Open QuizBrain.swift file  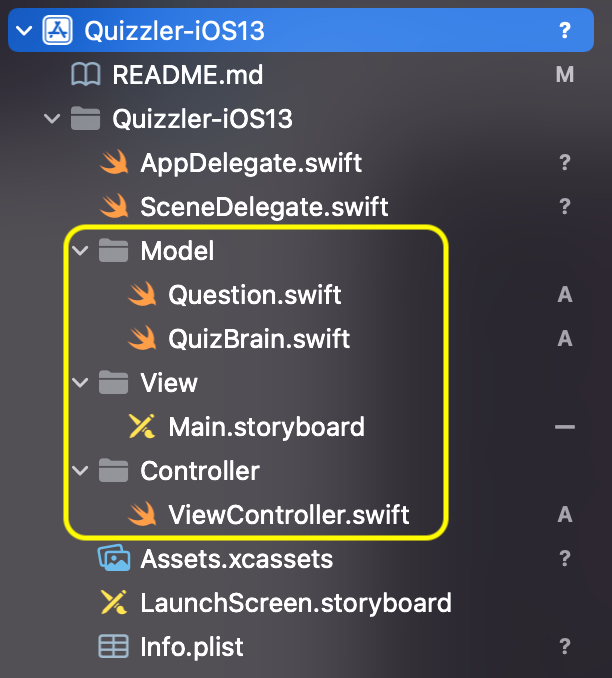259,339
